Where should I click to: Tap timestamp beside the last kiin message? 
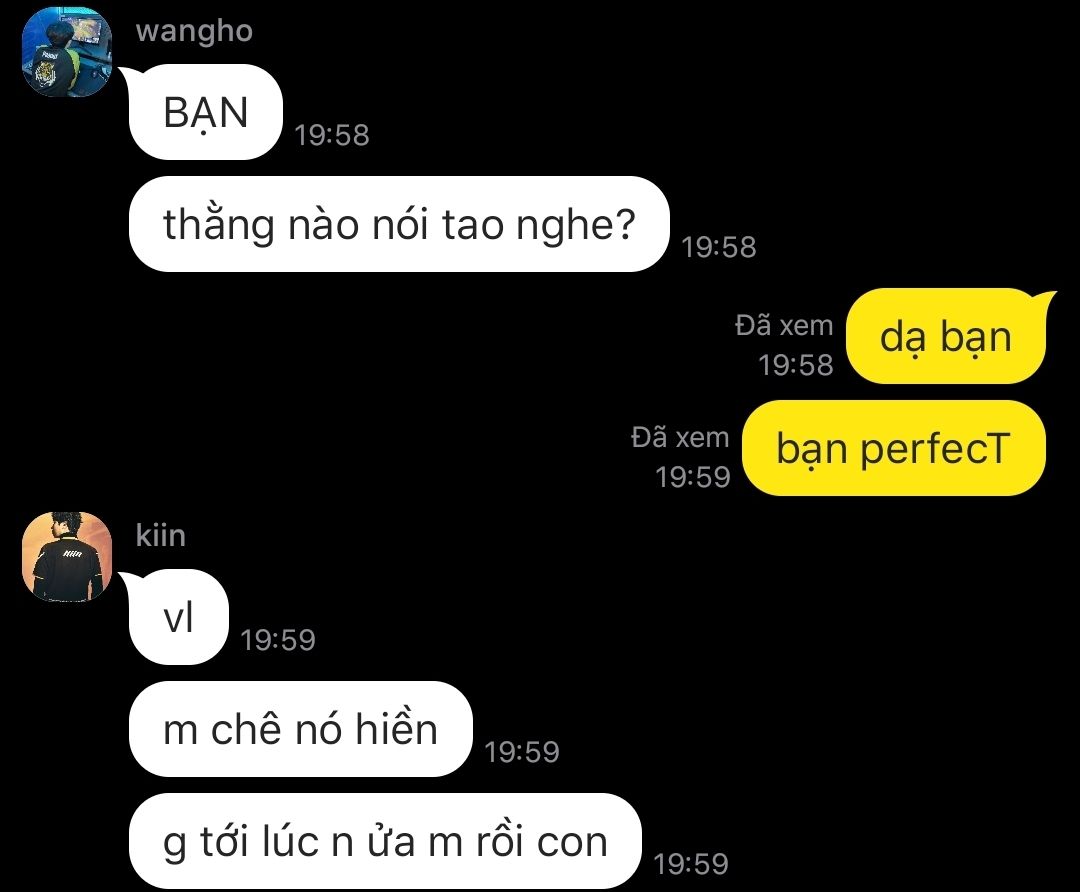[691, 864]
